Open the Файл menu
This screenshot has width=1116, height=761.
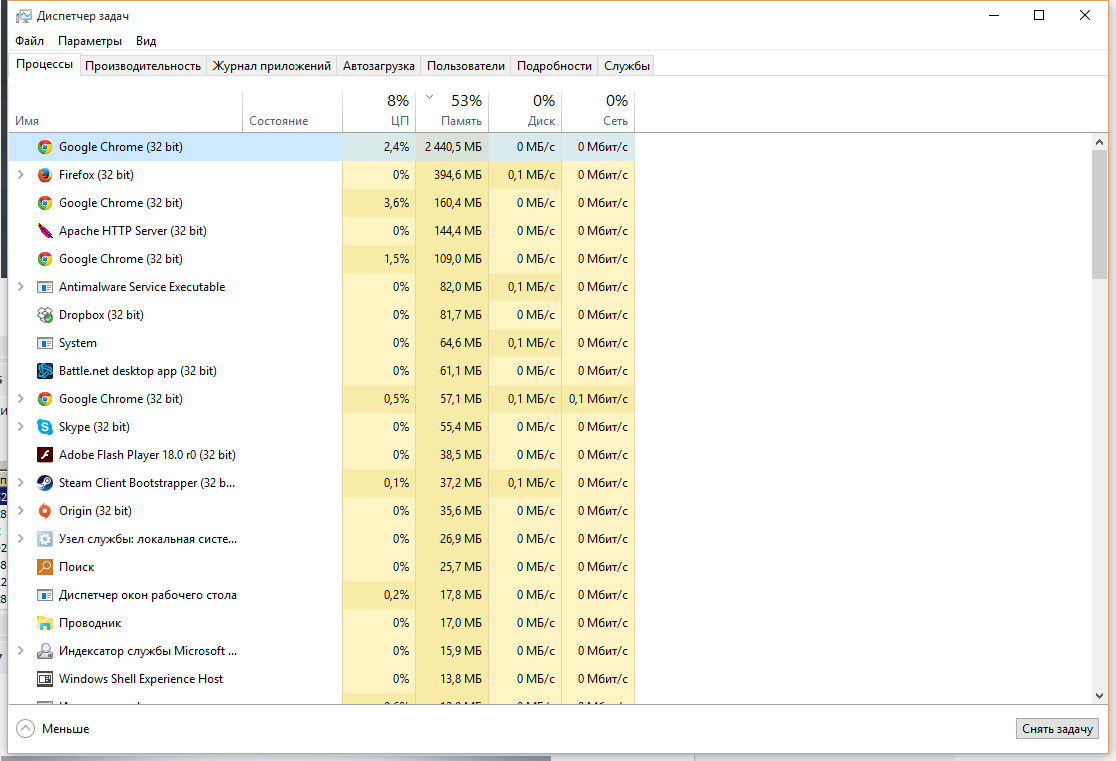(29, 41)
